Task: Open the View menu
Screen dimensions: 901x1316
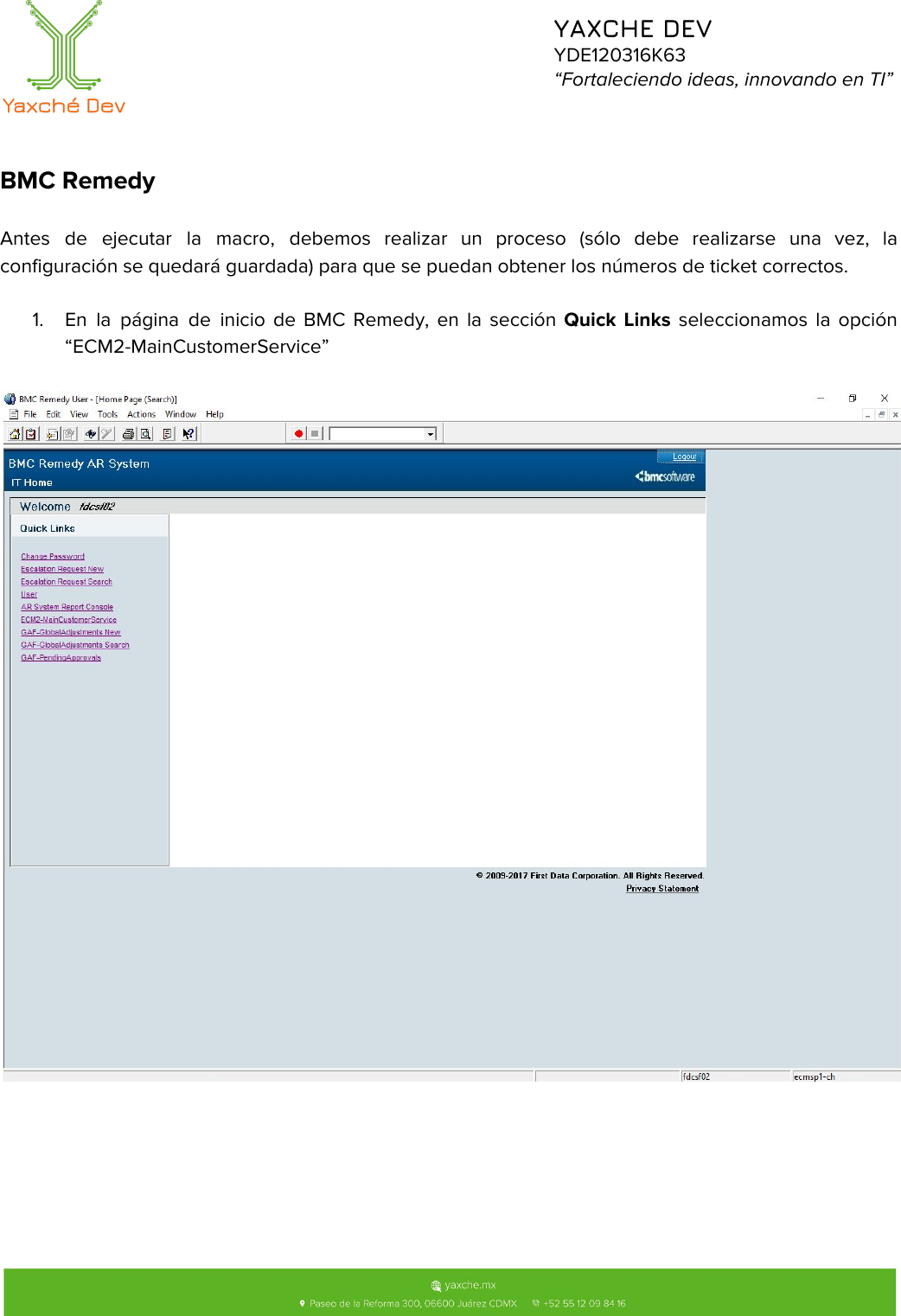Action: (x=79, y=414)
